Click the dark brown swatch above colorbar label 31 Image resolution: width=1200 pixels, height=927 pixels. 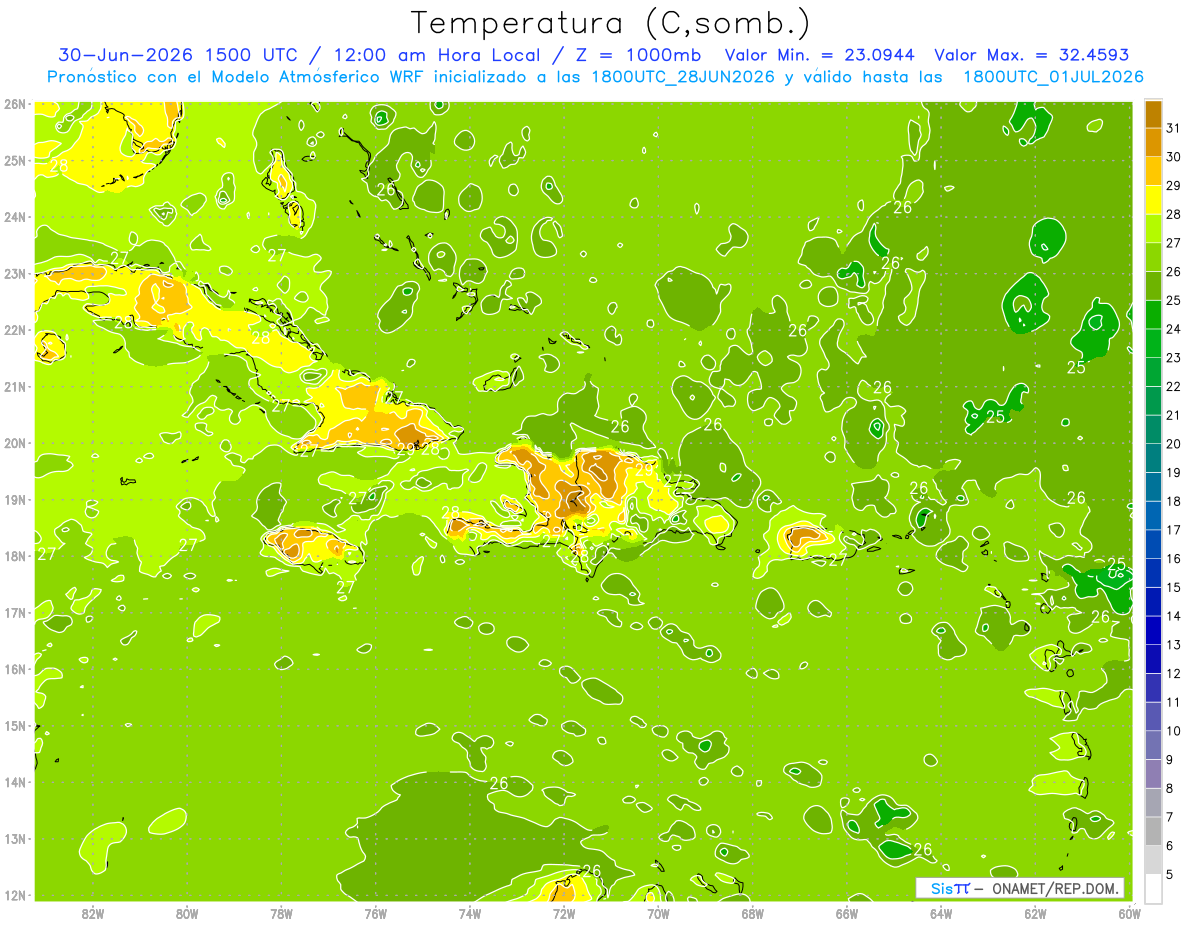coord(1153,115)
